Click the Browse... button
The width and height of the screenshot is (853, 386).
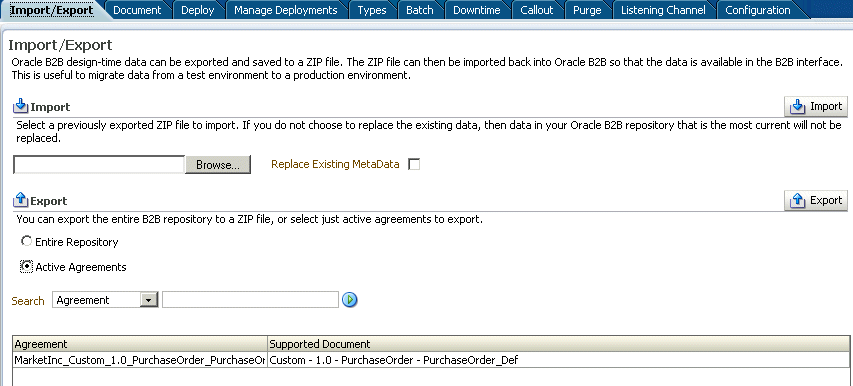click(218, 165)
